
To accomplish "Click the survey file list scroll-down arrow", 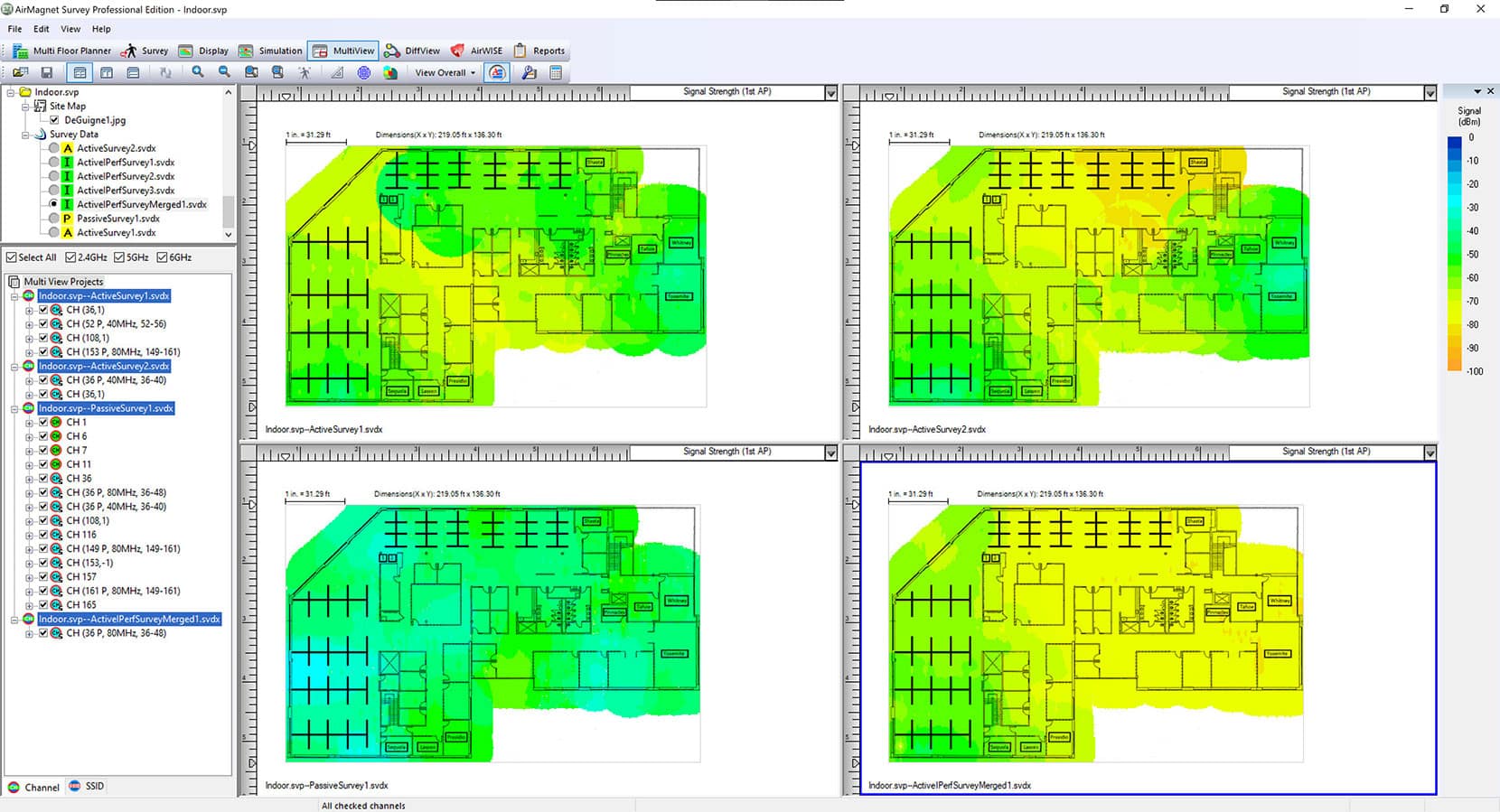I will tap(228, 234).
